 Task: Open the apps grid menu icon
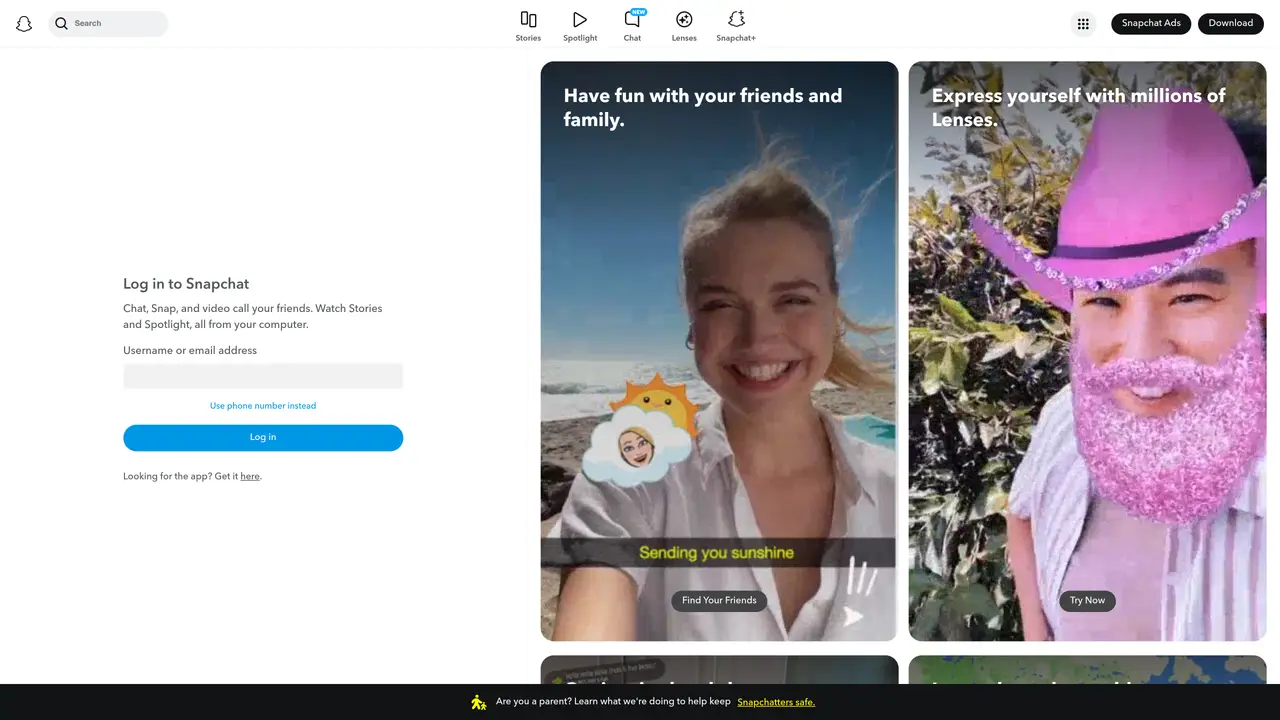pos(1083,24)
